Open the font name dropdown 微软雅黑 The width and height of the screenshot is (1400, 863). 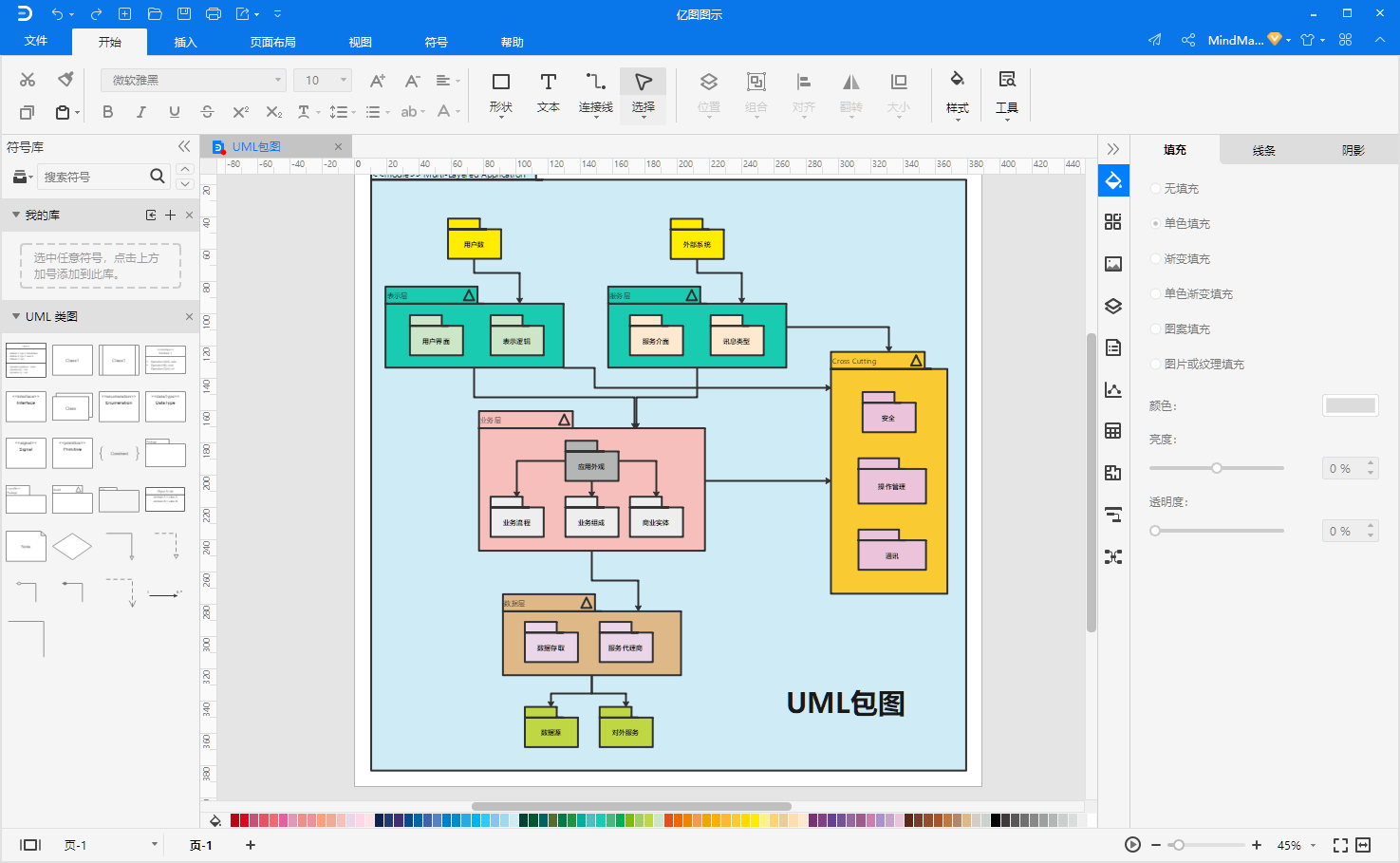(x=194, y=81)
